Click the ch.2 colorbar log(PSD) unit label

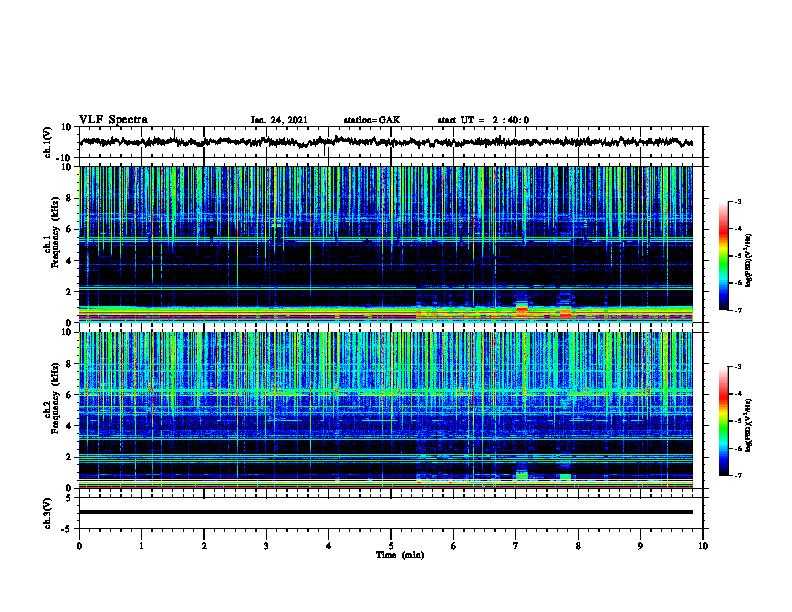749,426
